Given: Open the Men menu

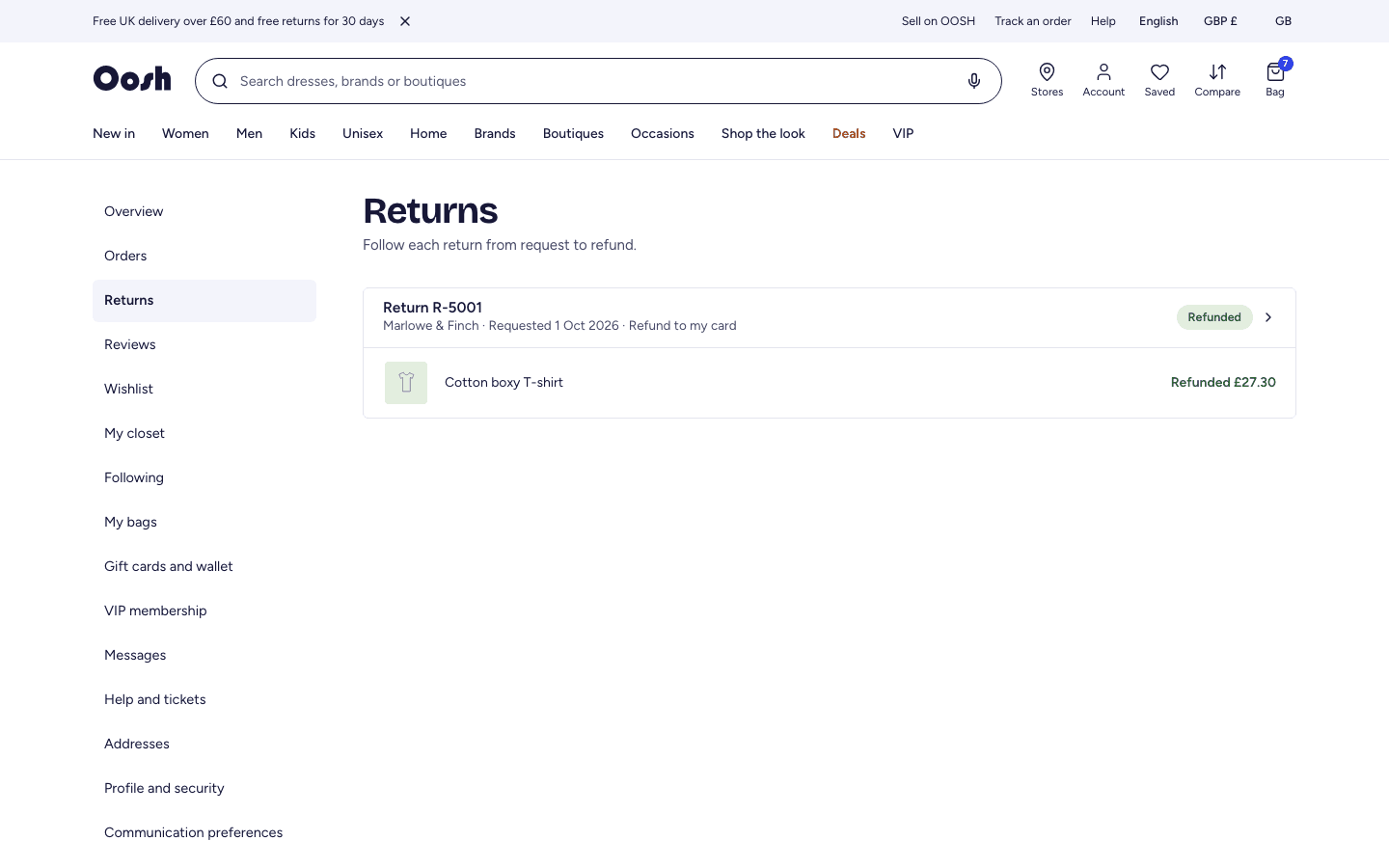Looking at the screenshot, I should click(x=249, y=134).
